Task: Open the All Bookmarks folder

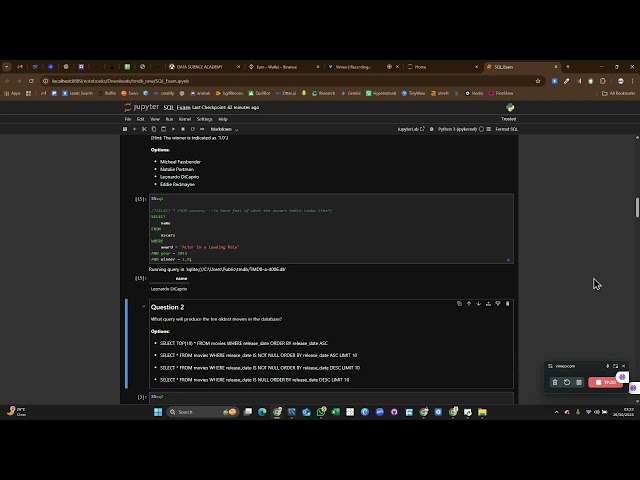Action: 618,93
